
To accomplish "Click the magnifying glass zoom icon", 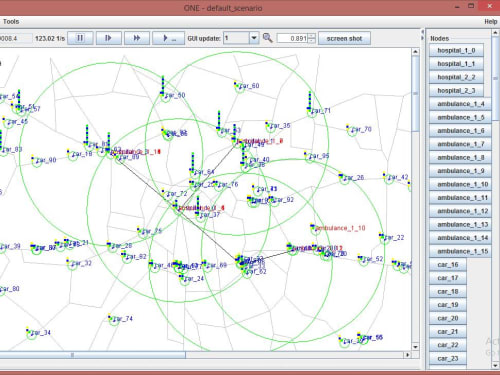I will click(267, 38).
